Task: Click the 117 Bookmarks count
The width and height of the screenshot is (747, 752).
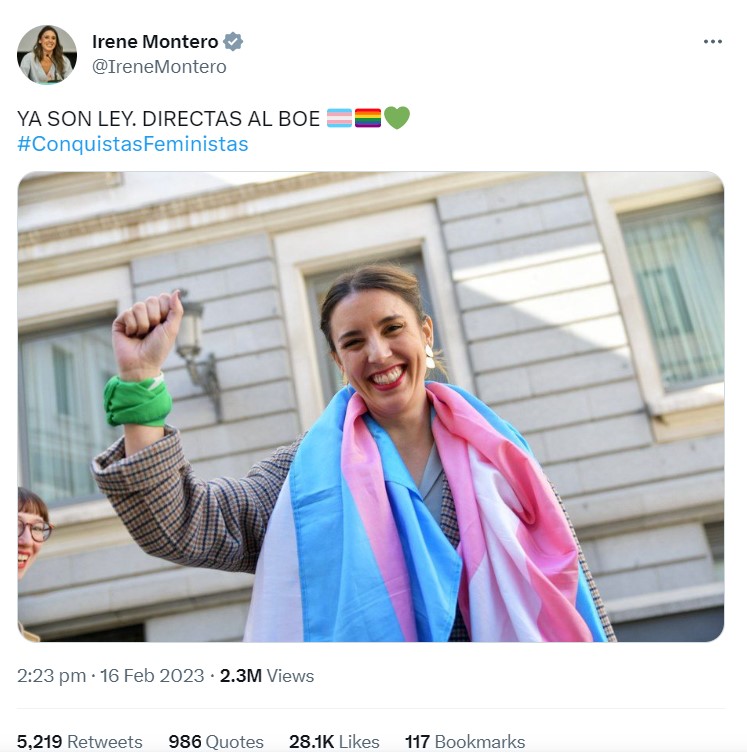Action: coord(465,741)
